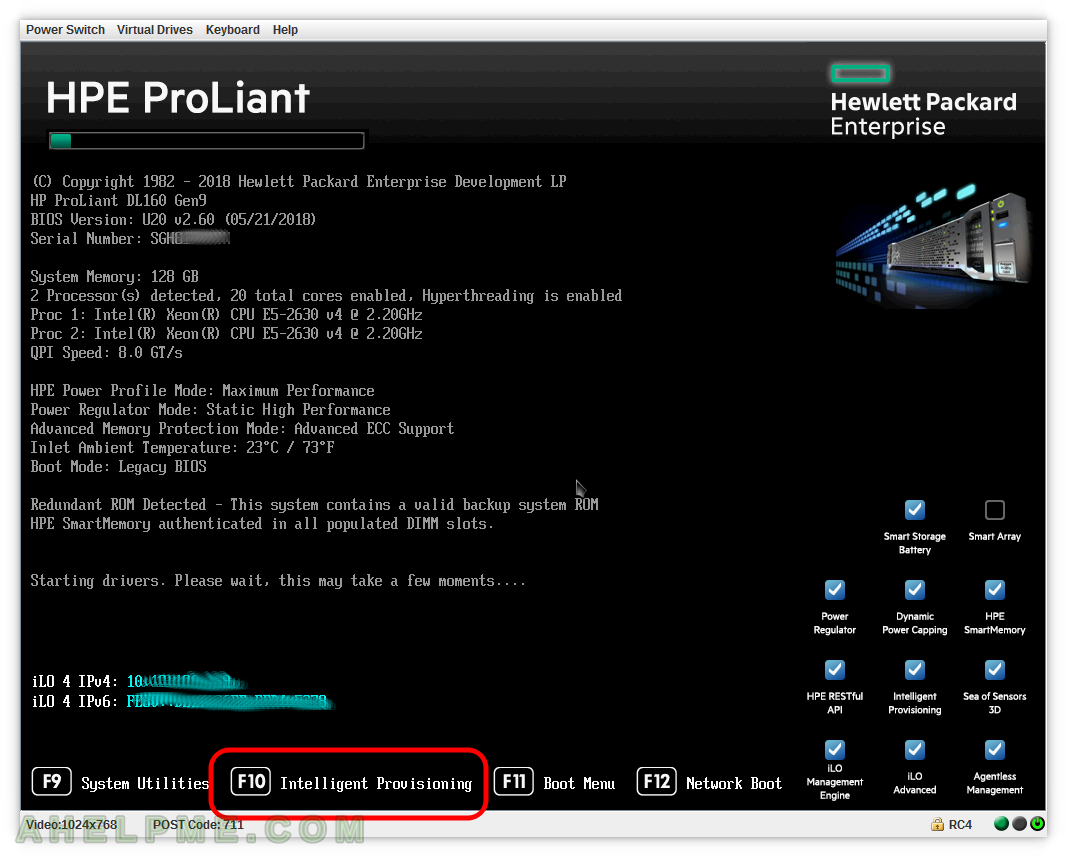Click the unchecked Smart Array checkbox
Image resolution: width=1067 pixels, height=857 pixels.
[995, 509]
